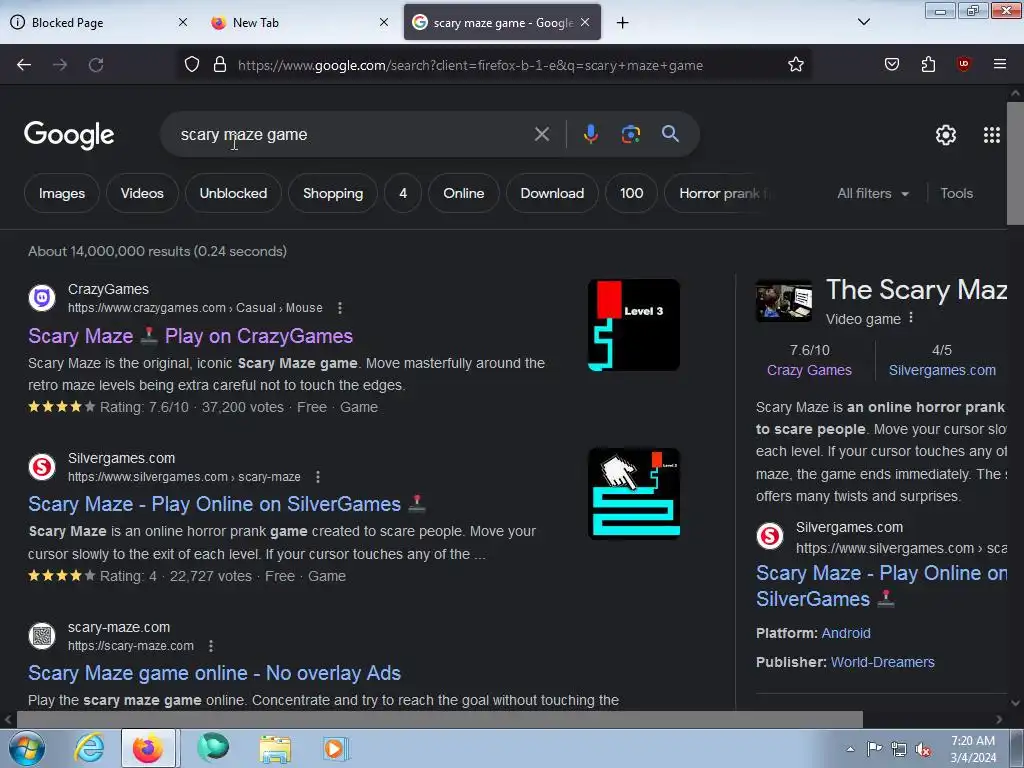Go to the Google logo homepage
Image resolution: width=1024 pixels, height=768 pixels.
(x=69, y=135)
